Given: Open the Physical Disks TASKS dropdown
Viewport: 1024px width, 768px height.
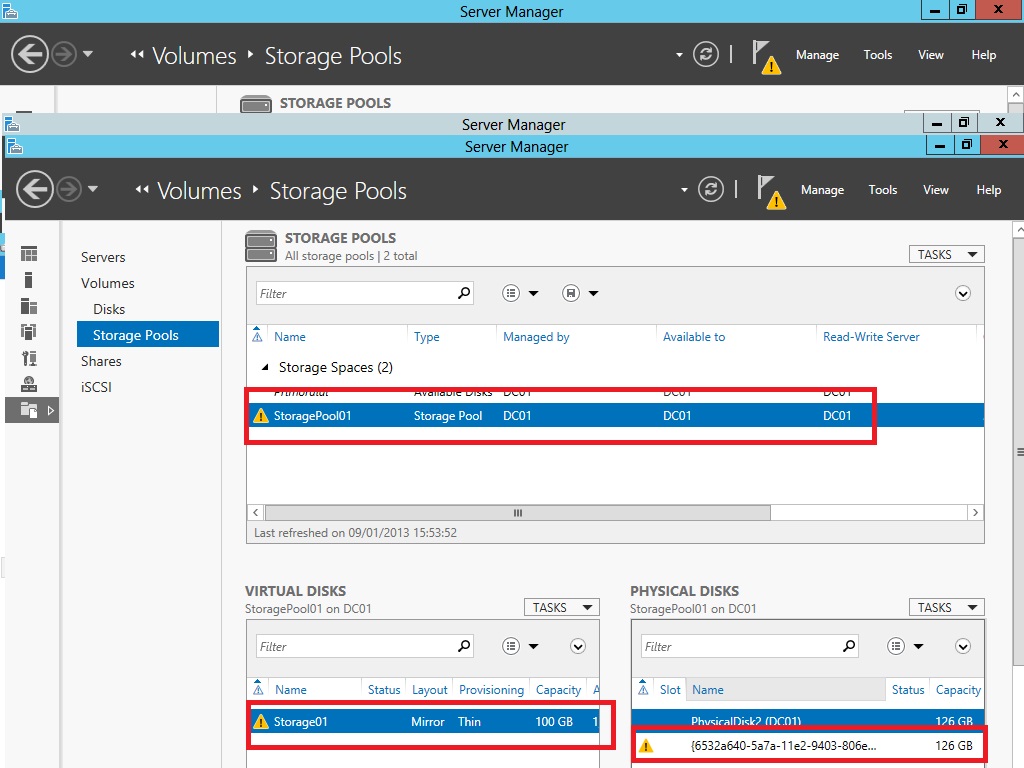Looking at the screenshot, I should (946, 608).
